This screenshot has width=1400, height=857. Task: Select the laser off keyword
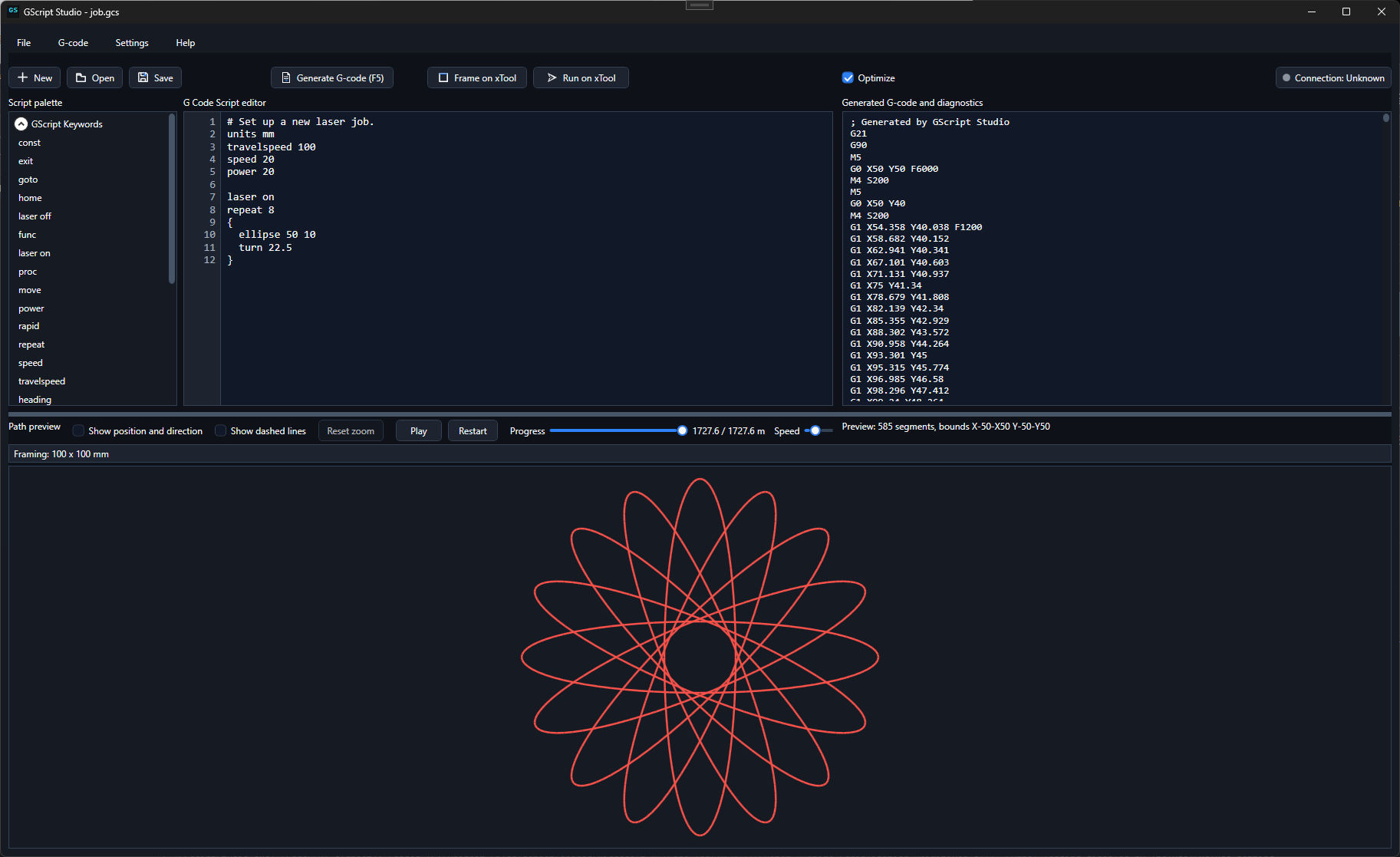pyautogui.click(x=35, y=216)
